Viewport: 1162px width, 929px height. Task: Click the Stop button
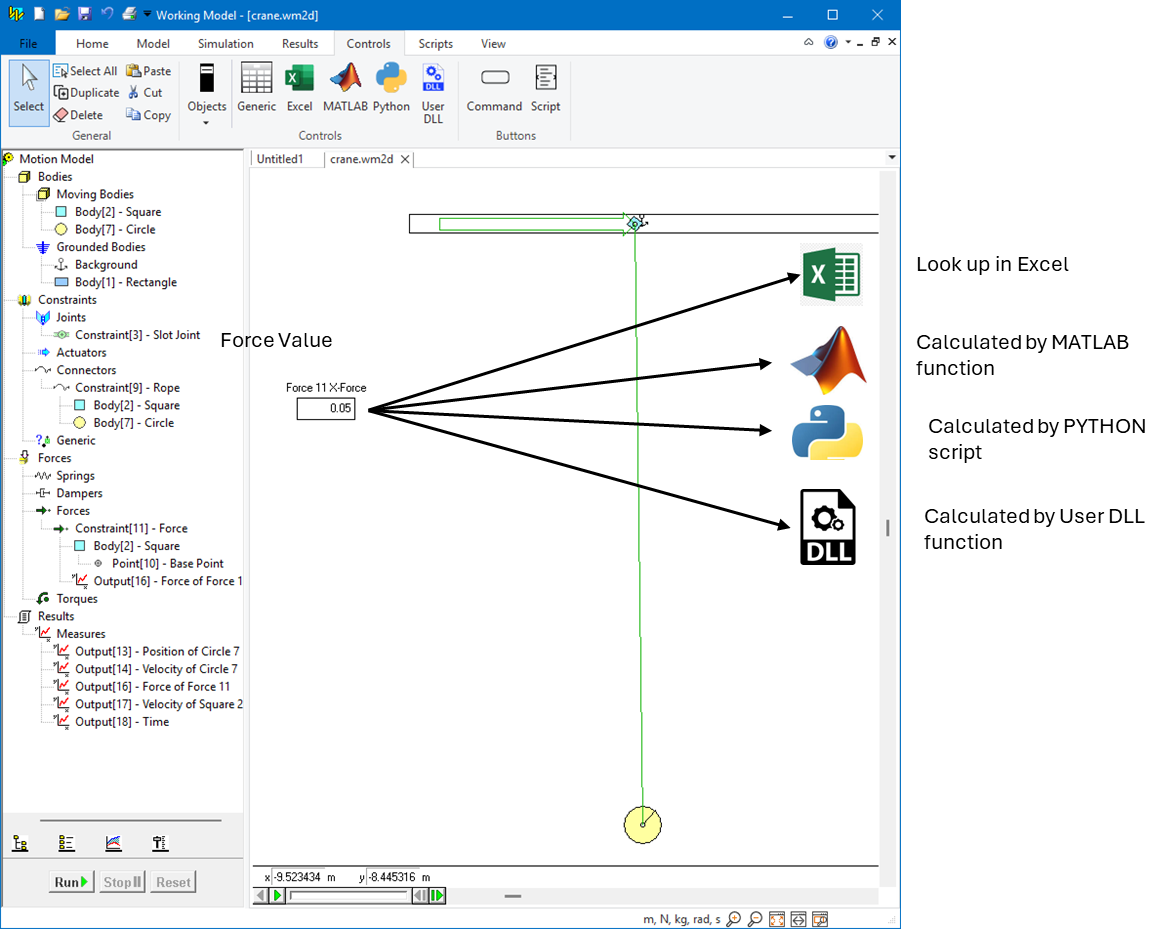122,882
